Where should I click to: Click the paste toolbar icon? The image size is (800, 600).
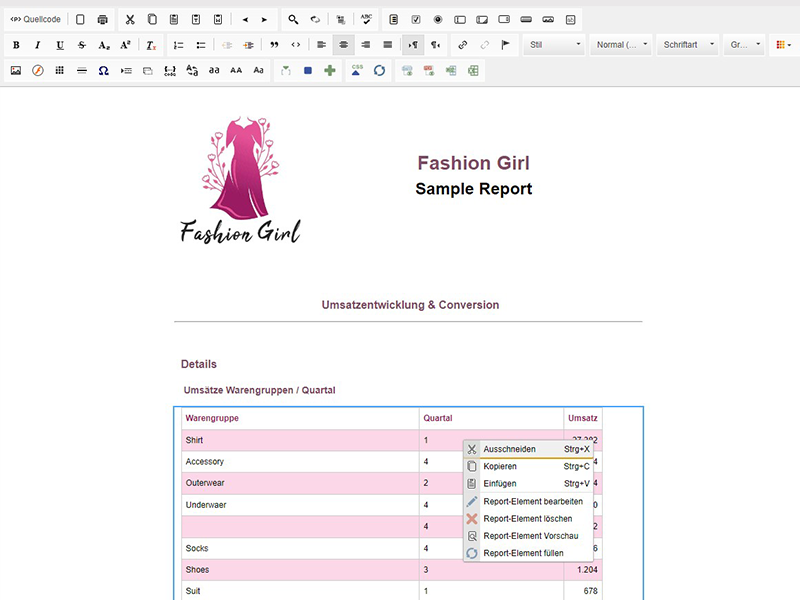(x=174, y=19)
